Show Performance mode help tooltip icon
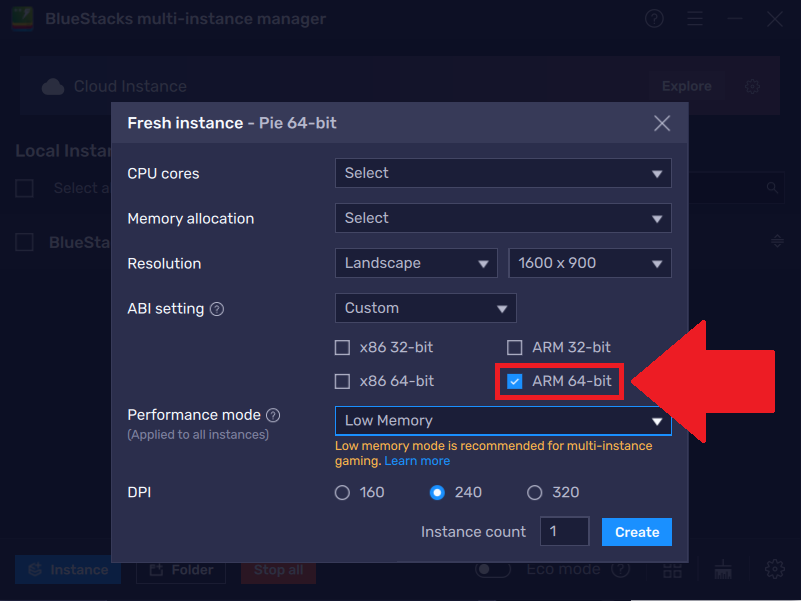 coord(273,415)
